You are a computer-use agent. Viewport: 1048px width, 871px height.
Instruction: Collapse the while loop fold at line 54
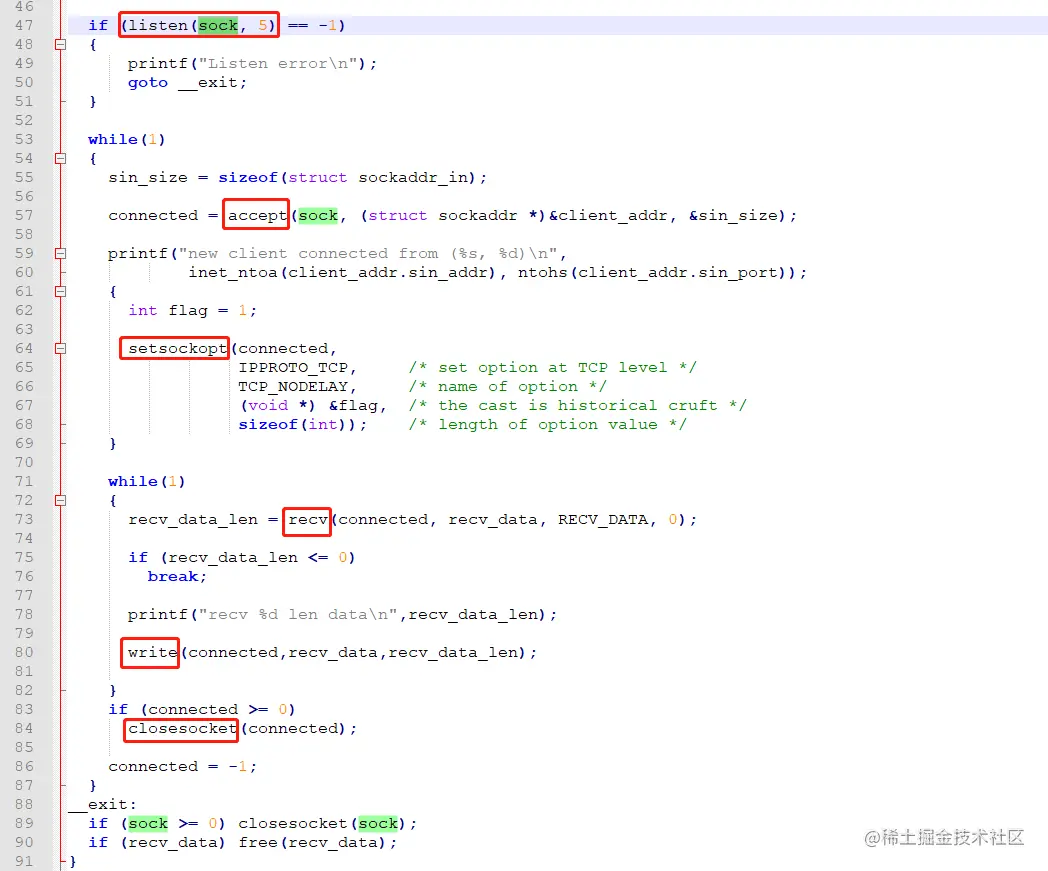[x=60, y=158]
